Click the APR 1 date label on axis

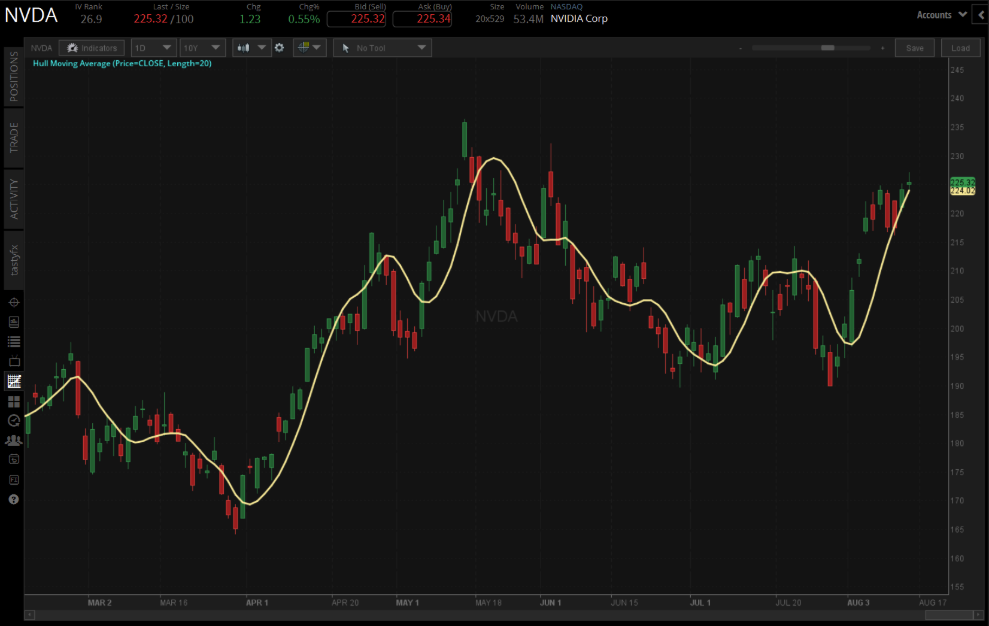click(x=257, y=603)
